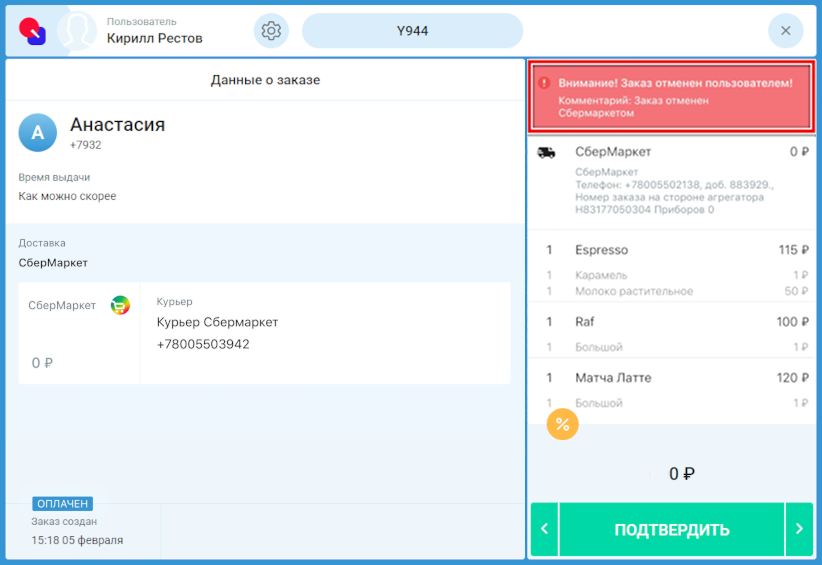Click the user name Кирилл Рестов
This screenshot has width=822, height=565.
tap(155, 38)
